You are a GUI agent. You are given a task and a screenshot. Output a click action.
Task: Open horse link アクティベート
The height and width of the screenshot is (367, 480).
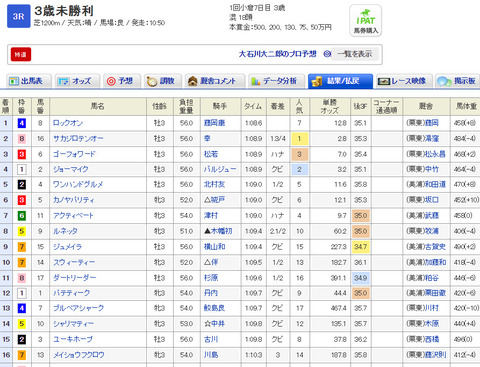click(x=73, y=216)
